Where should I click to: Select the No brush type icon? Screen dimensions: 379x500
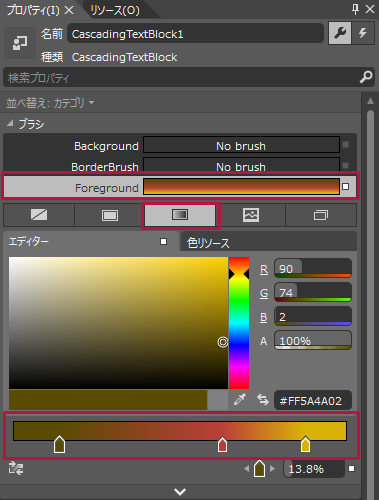coord(39,215)
